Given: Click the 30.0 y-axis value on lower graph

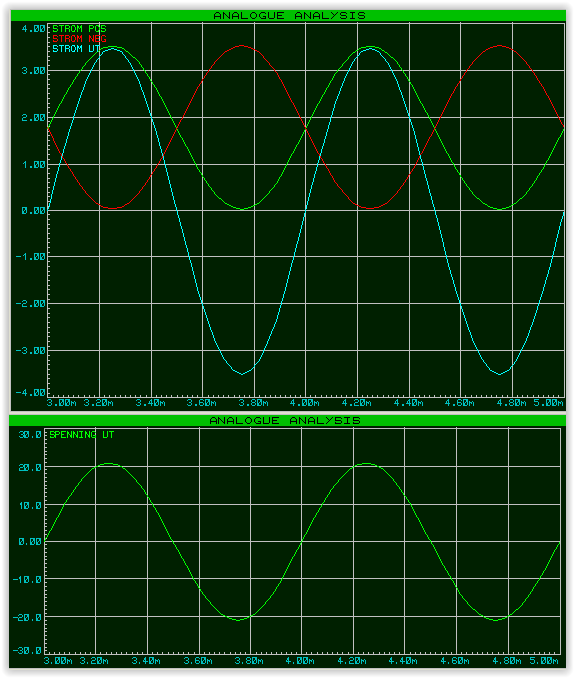Looking at the screenshot, I should tap(30, 435).
